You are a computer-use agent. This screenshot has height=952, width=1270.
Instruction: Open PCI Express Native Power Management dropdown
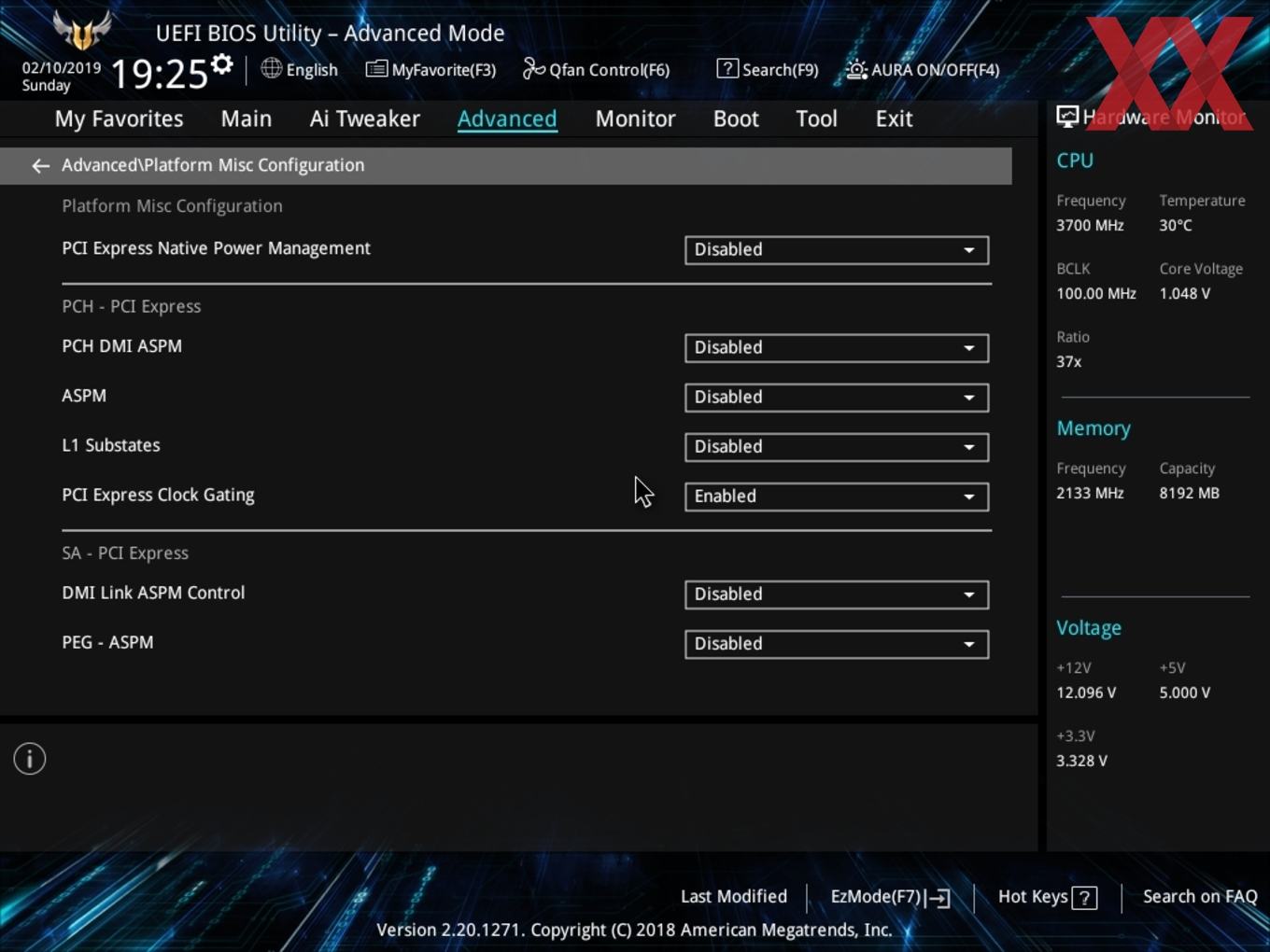837,250
